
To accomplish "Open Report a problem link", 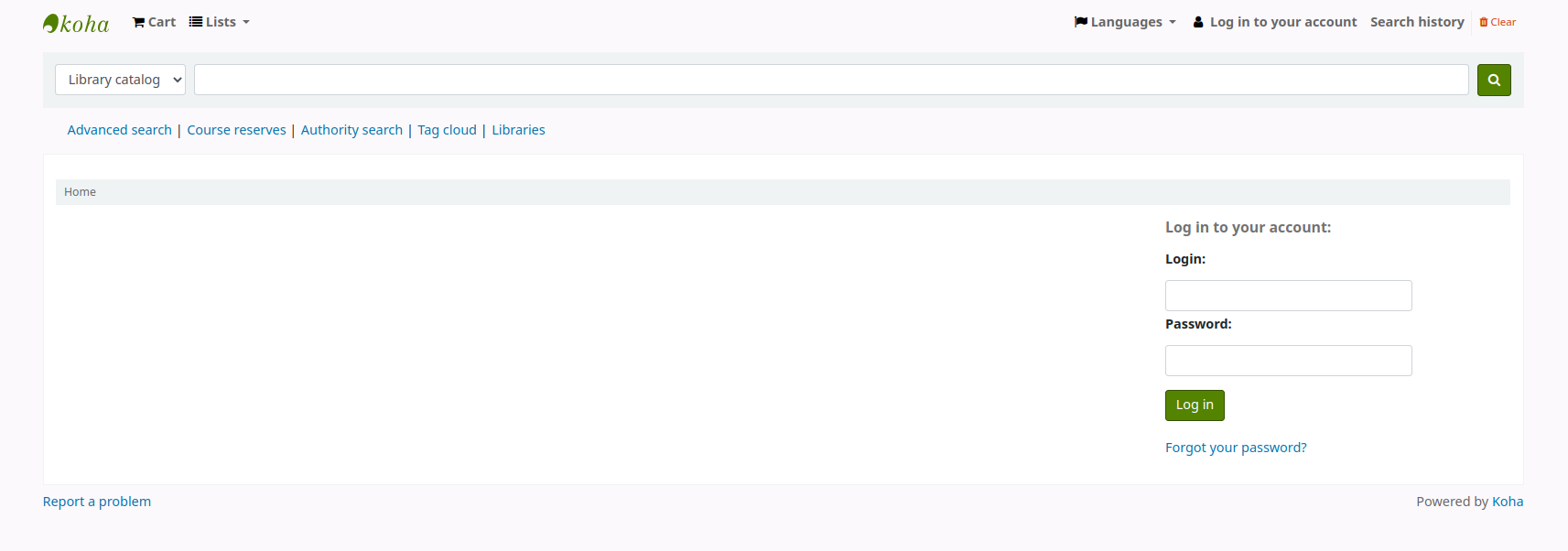I will [97, 502].
